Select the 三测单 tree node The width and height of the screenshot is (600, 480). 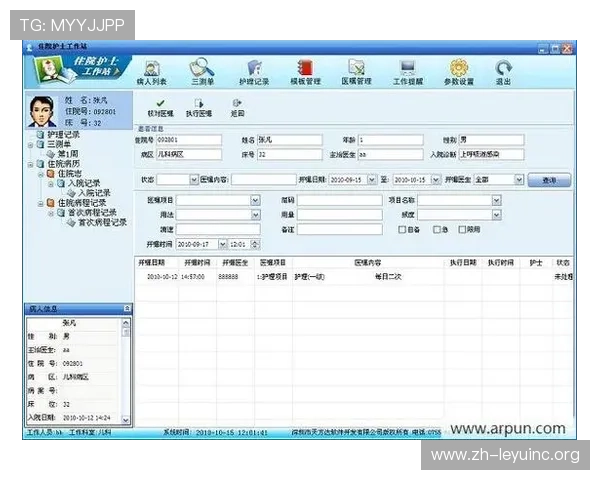coord(59,144)
